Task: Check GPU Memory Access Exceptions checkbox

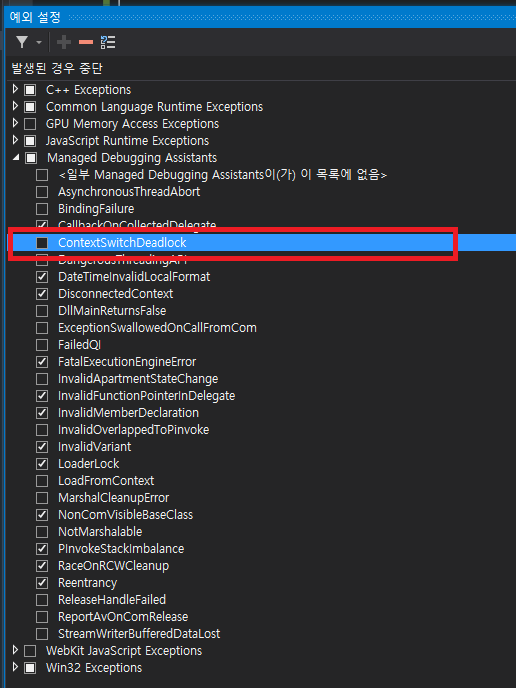Action: point(30,124)
